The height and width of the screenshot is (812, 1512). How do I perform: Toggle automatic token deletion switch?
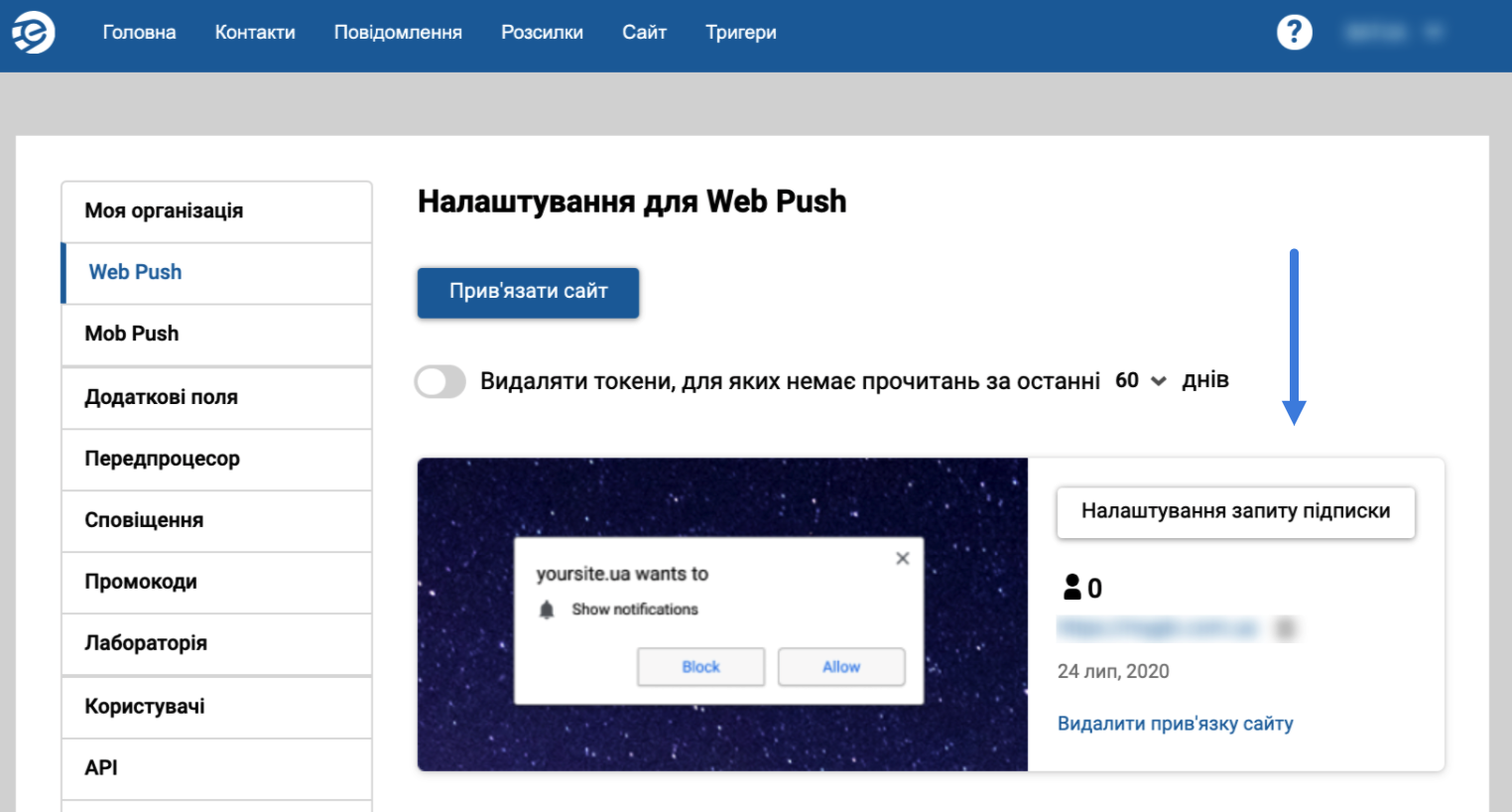click(441, 381)
